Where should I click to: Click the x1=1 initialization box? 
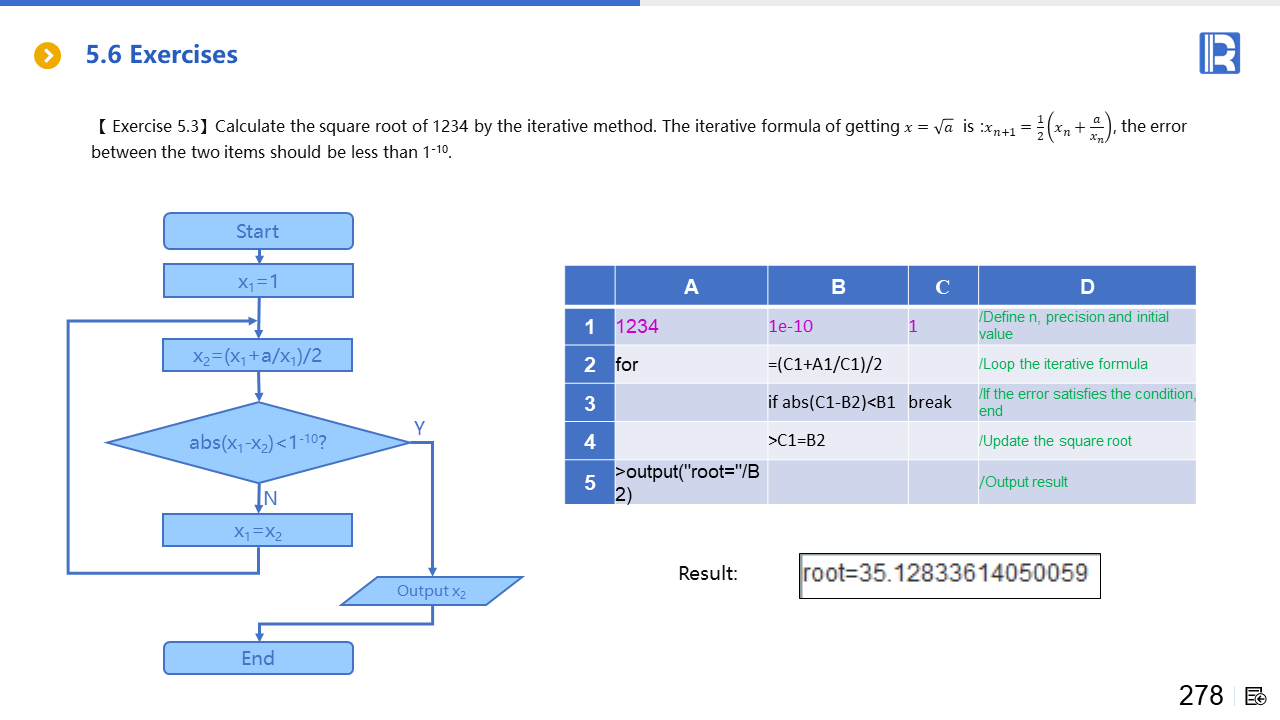point(258,281)
